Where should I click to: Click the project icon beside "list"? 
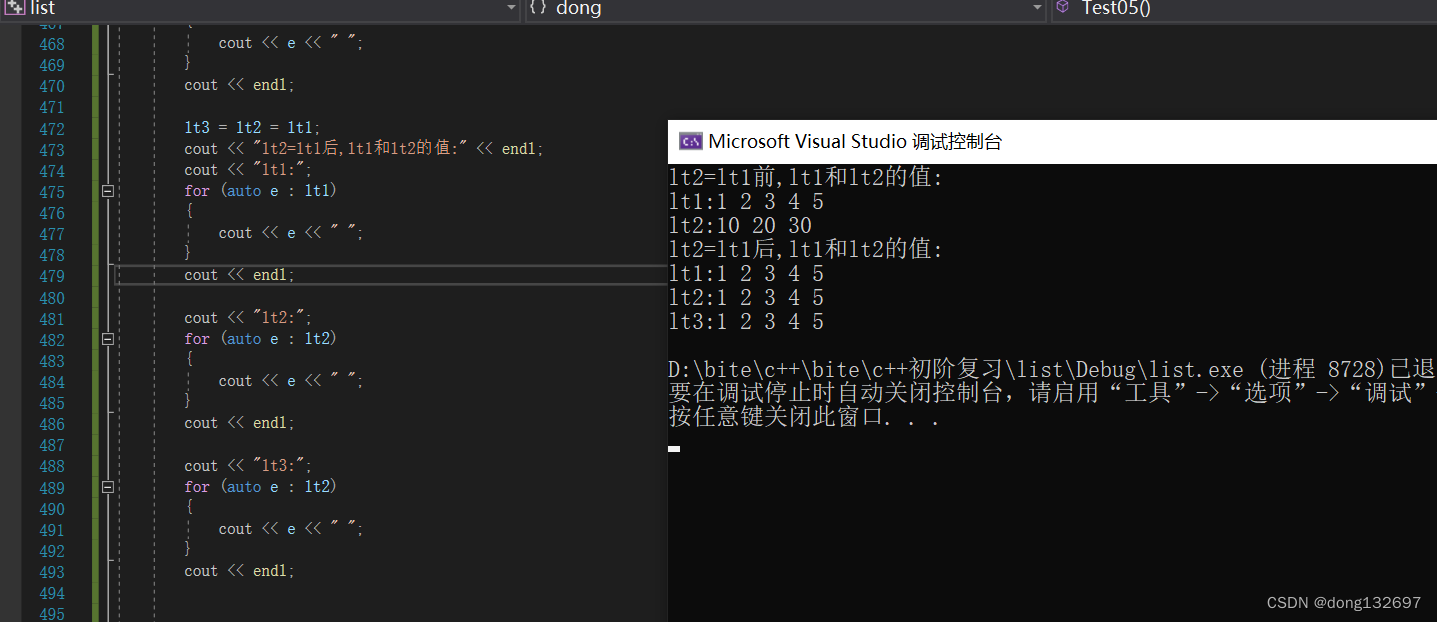(x=14, y=8)
